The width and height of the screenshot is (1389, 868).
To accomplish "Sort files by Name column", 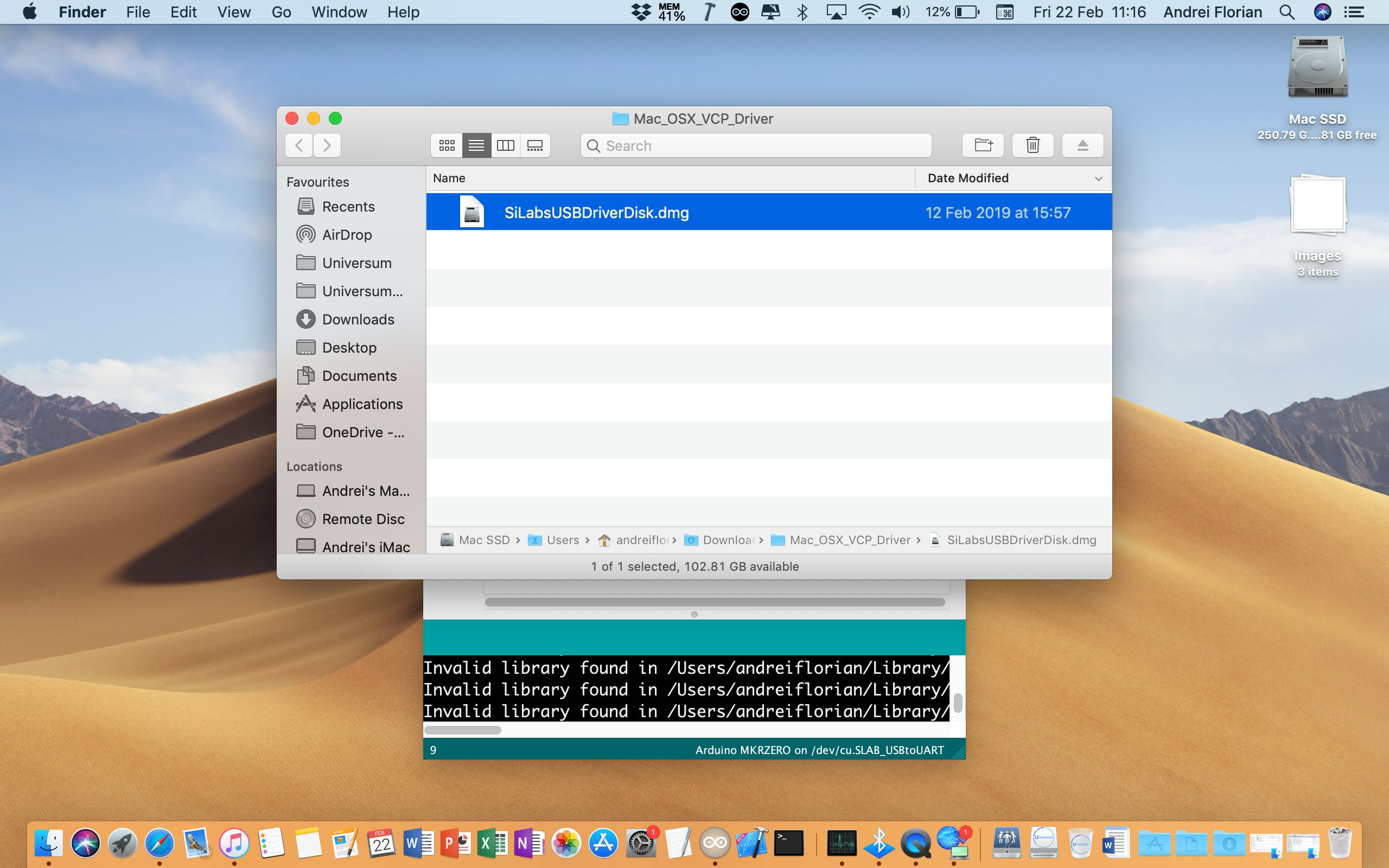I will [x=671, y=178].
